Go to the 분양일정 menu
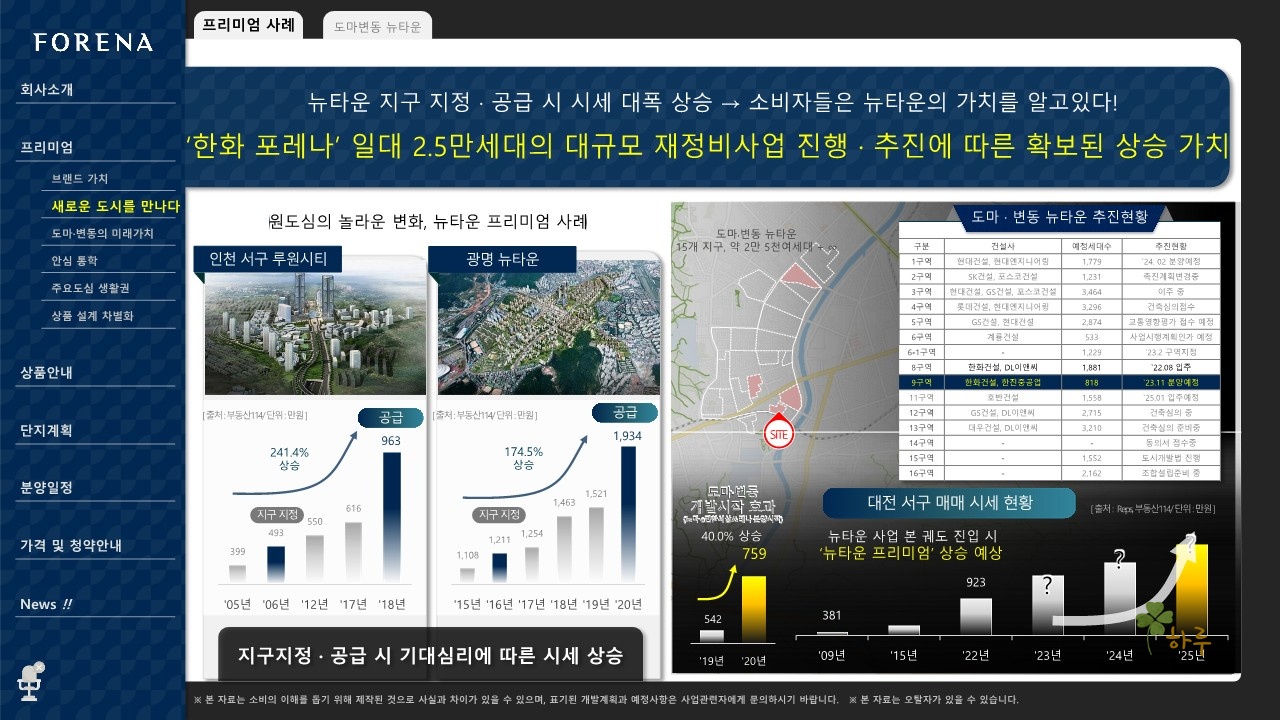The width and height of the screenshot is (1280, 720). click(47, 487)
